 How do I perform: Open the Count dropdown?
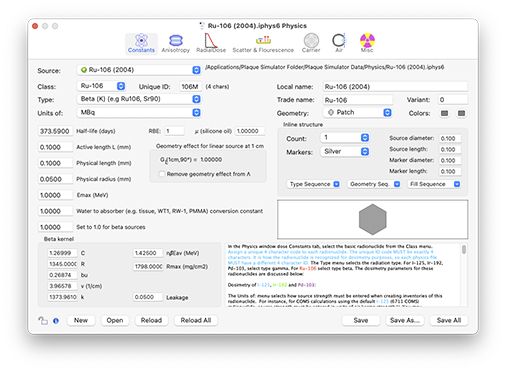pos(345,137)
